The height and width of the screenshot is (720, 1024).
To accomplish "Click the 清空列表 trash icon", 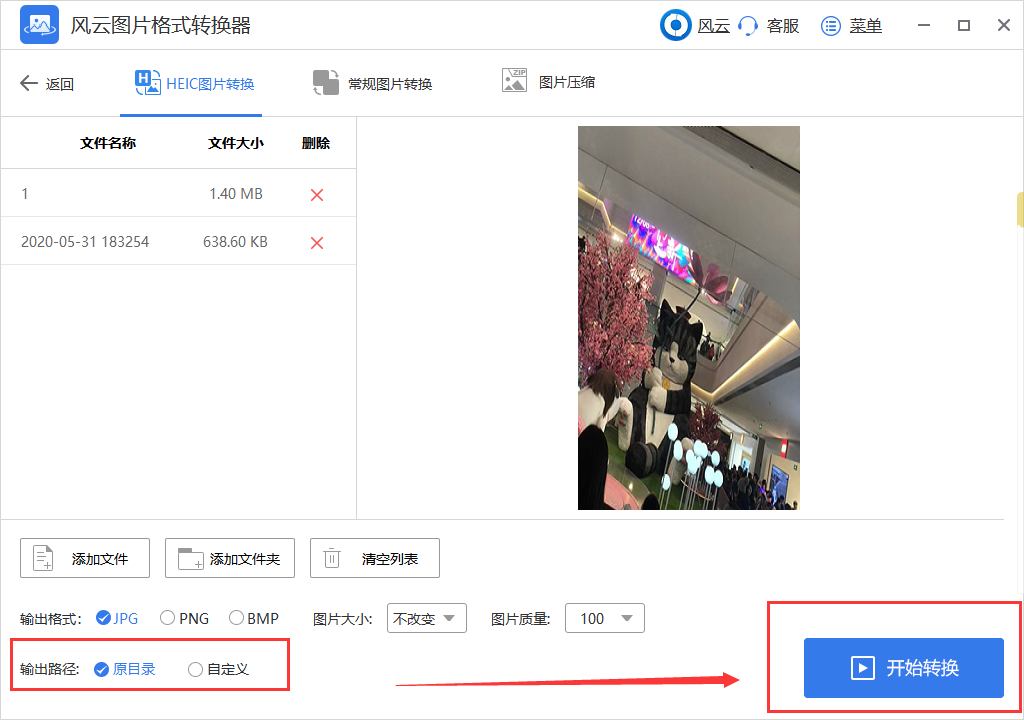I will pyautogui.click(x=332, y=558).
